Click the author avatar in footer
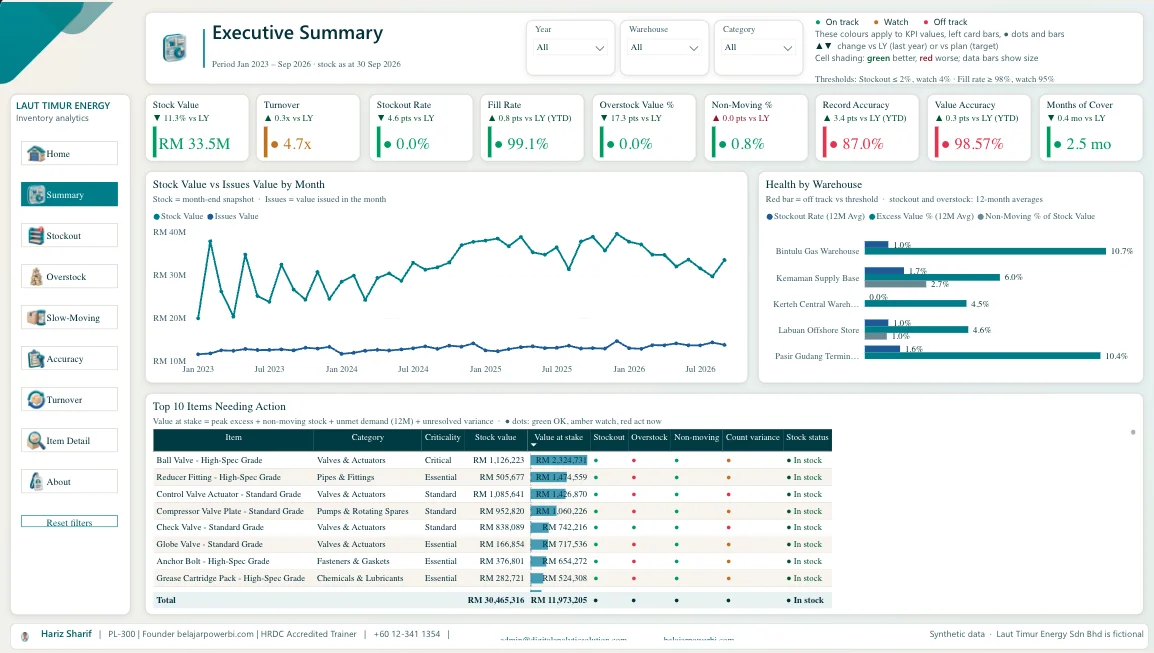The image size is (1154, 653). 25,636
